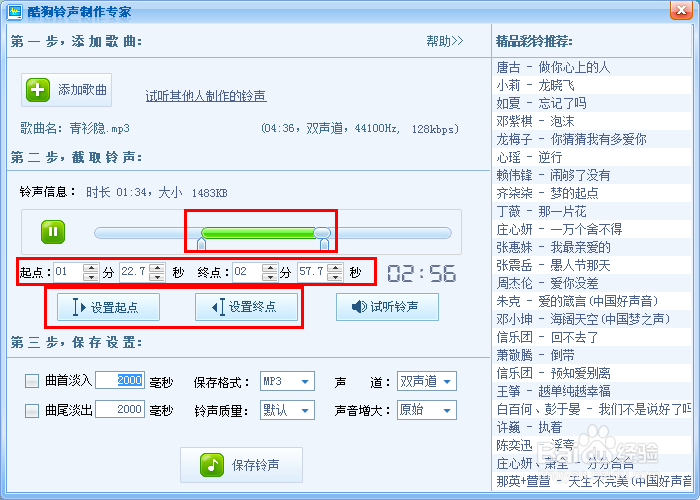Increase start seconds with up arrow
The height and width of the screenshot is (500, 700).
point(157,267)
